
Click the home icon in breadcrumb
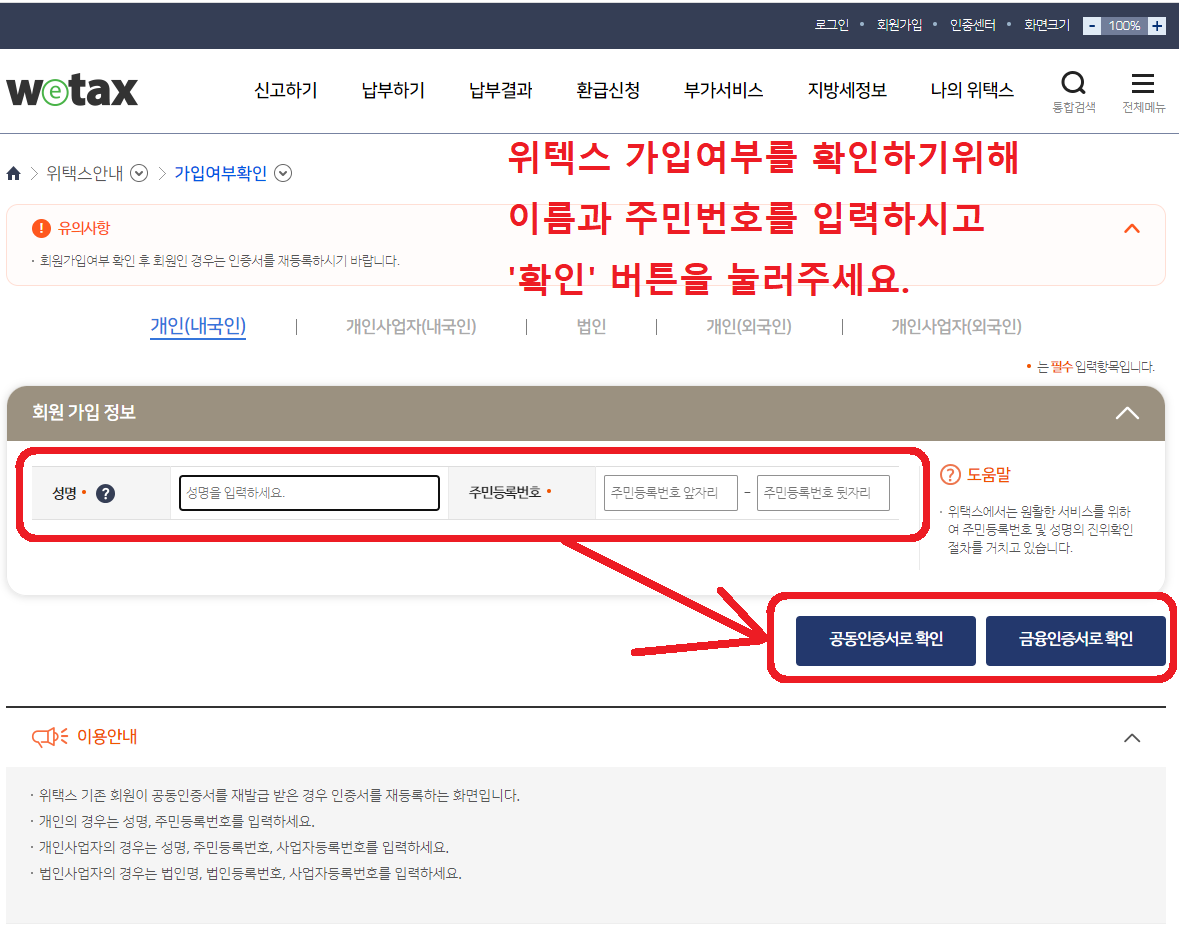pos(14,174)
